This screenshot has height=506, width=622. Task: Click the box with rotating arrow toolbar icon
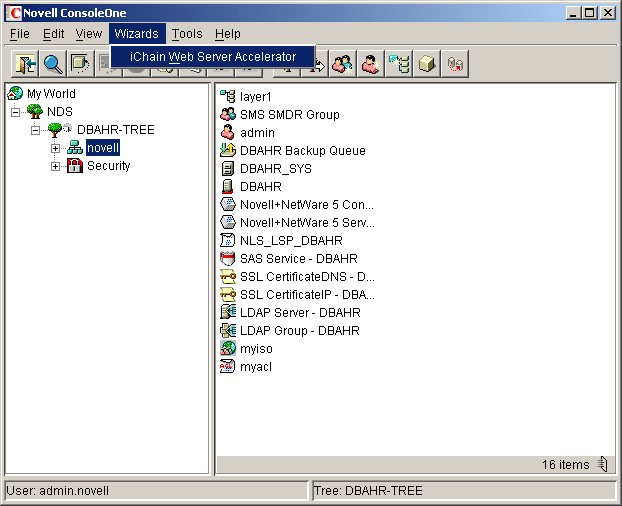[81, 63]
